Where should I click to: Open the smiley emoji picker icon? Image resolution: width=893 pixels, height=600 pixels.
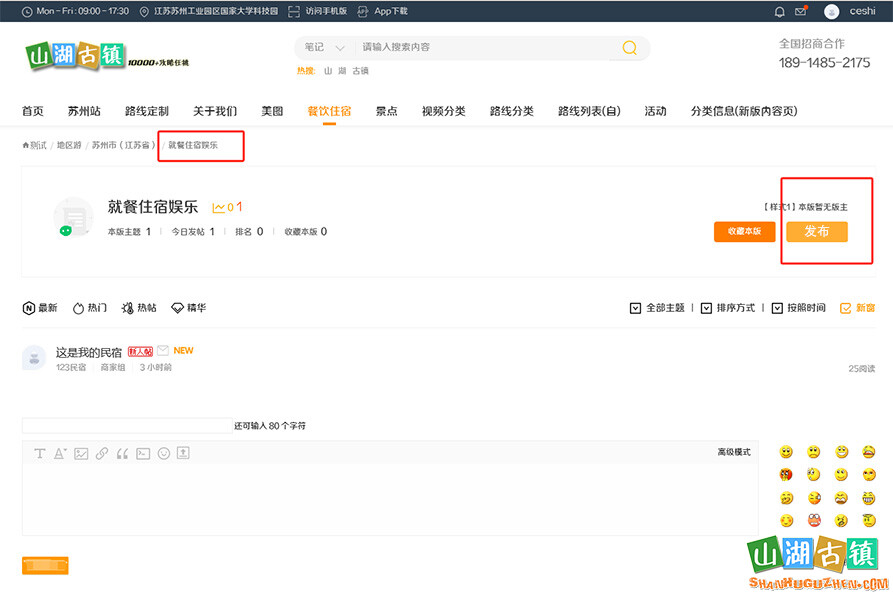(164, 453)
